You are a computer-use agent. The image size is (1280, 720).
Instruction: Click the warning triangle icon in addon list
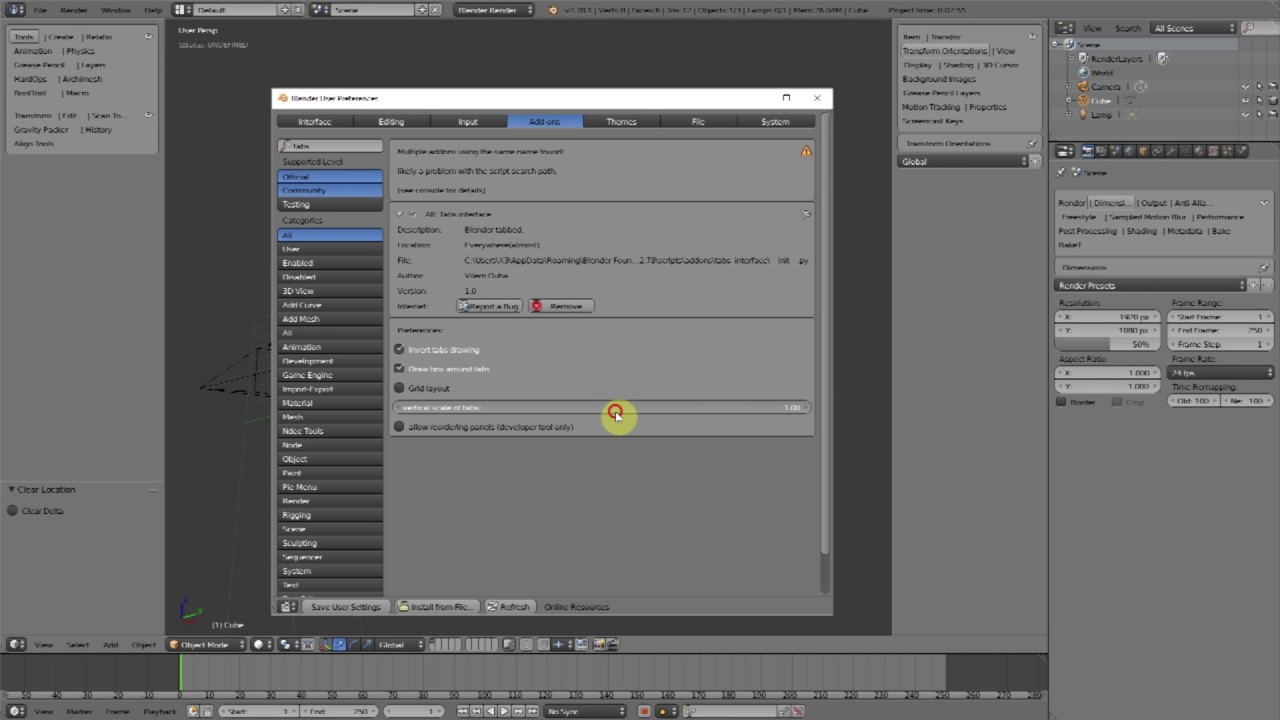806,152
